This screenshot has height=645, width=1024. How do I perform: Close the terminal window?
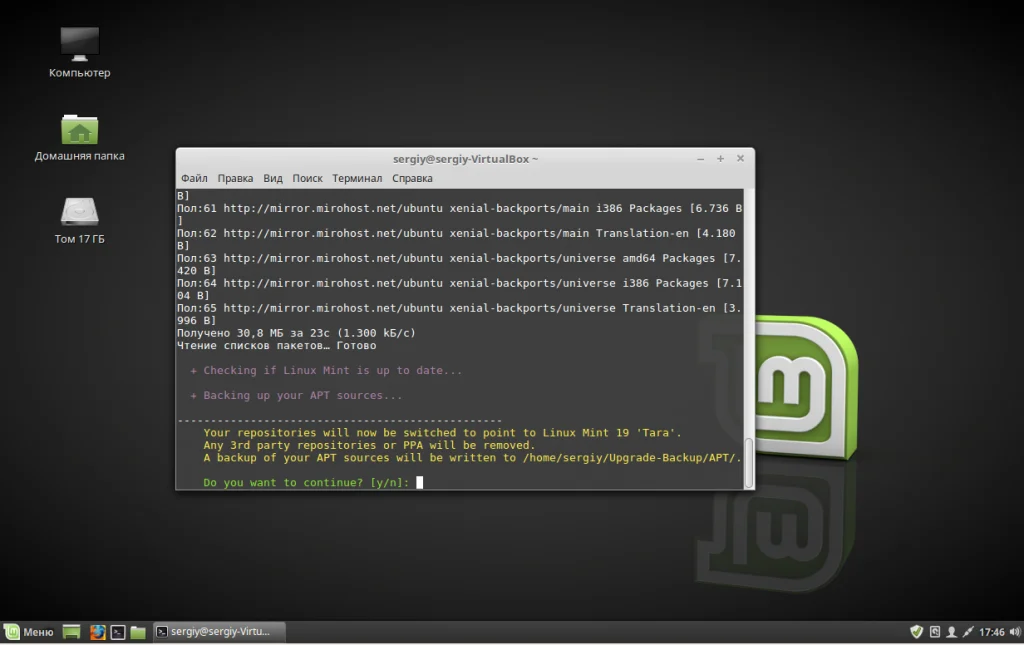click(x=740, y=158)
